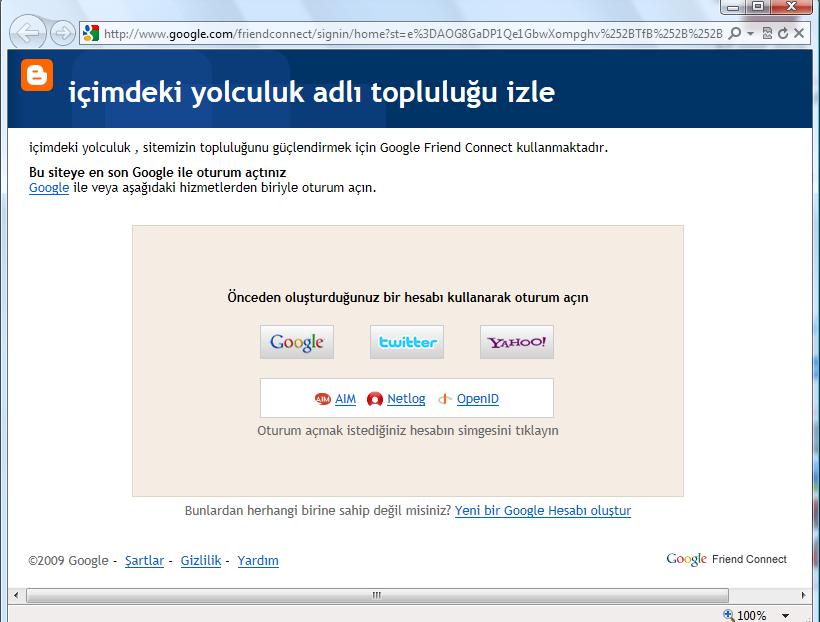Viewport: 820px width, 622px height.
Task: Click text 'Oturum açmak istediğiniz hesabın simgesini tıklayın'
Action: (x=408, y=431)
